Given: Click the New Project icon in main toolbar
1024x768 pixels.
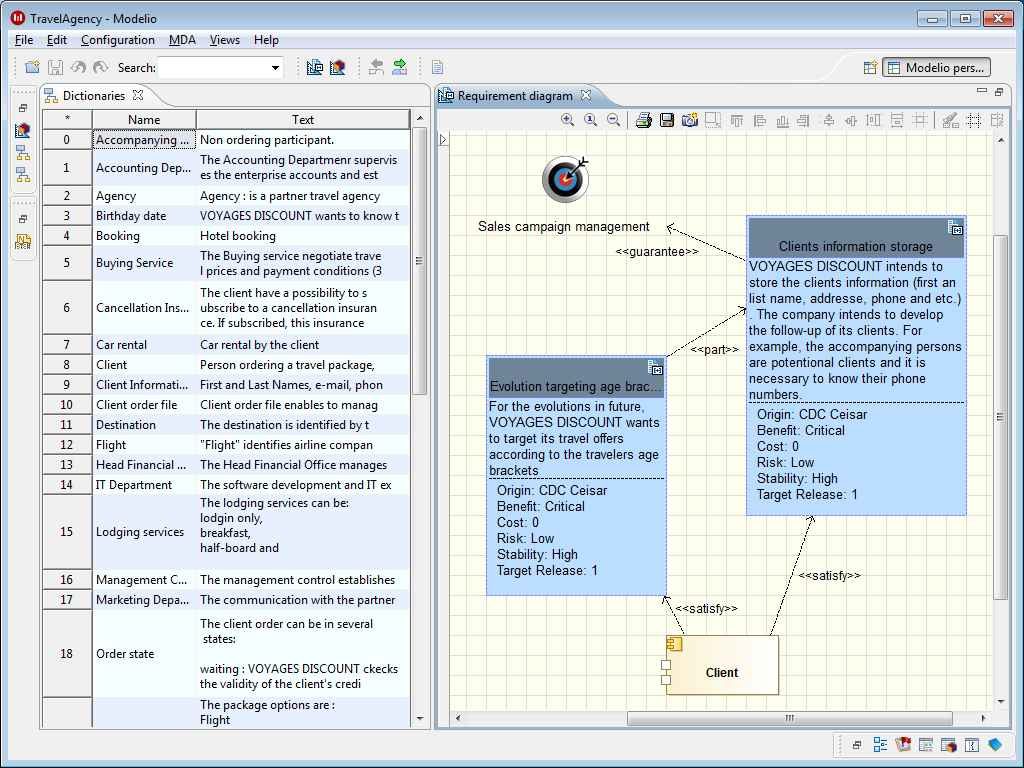Looking at the screenshot, I should pos(31,65).
